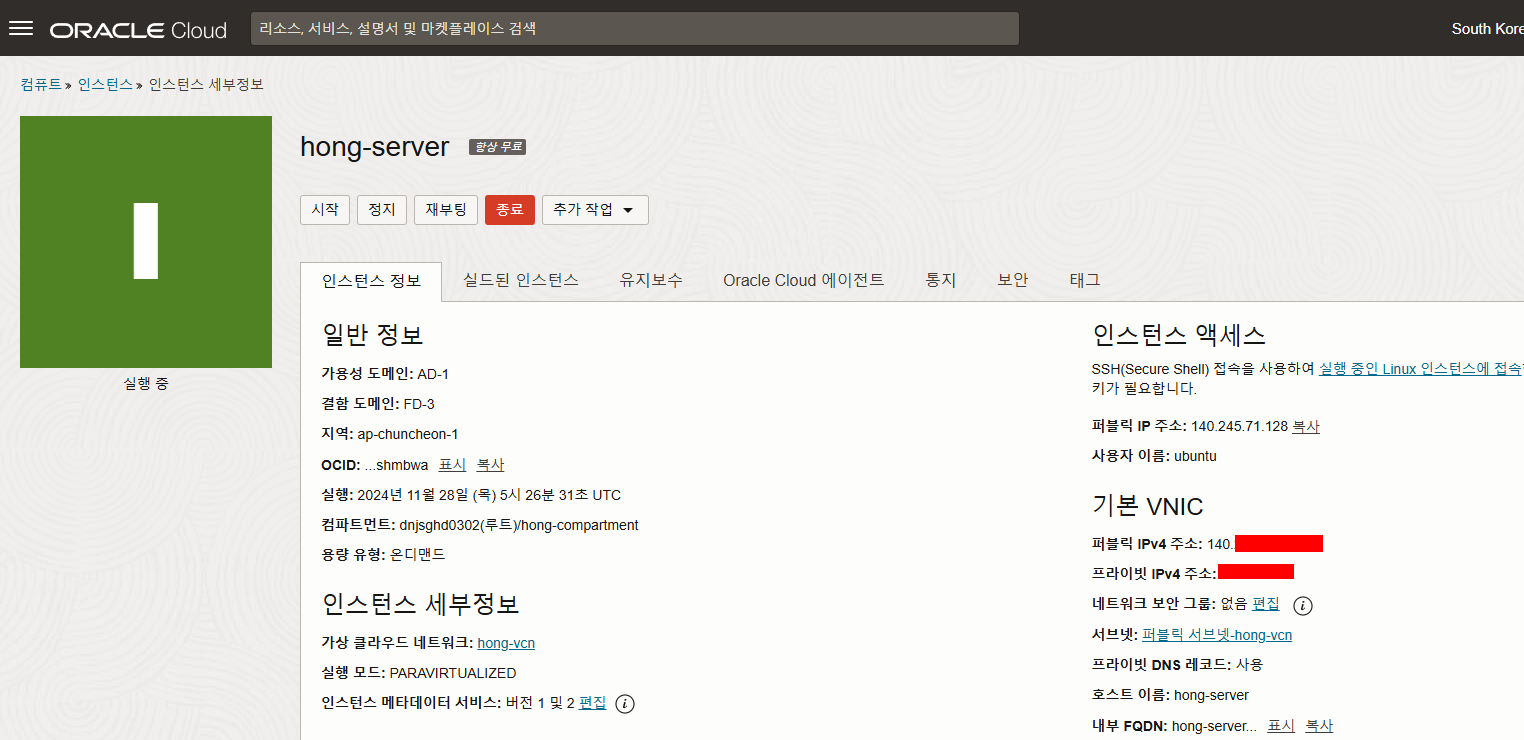Show the 내부 FQDN via 표시 link
The height and width of the screenshot is (740, 1524).
pyautogui.click(x=1282, y=726)
